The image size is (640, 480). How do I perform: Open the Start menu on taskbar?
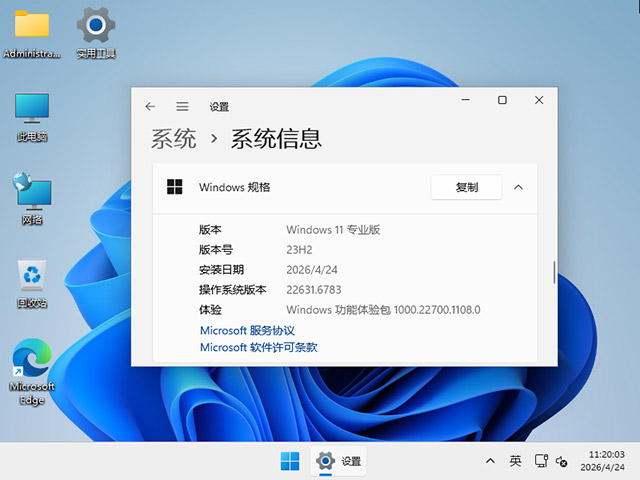(x=290, y=461)
